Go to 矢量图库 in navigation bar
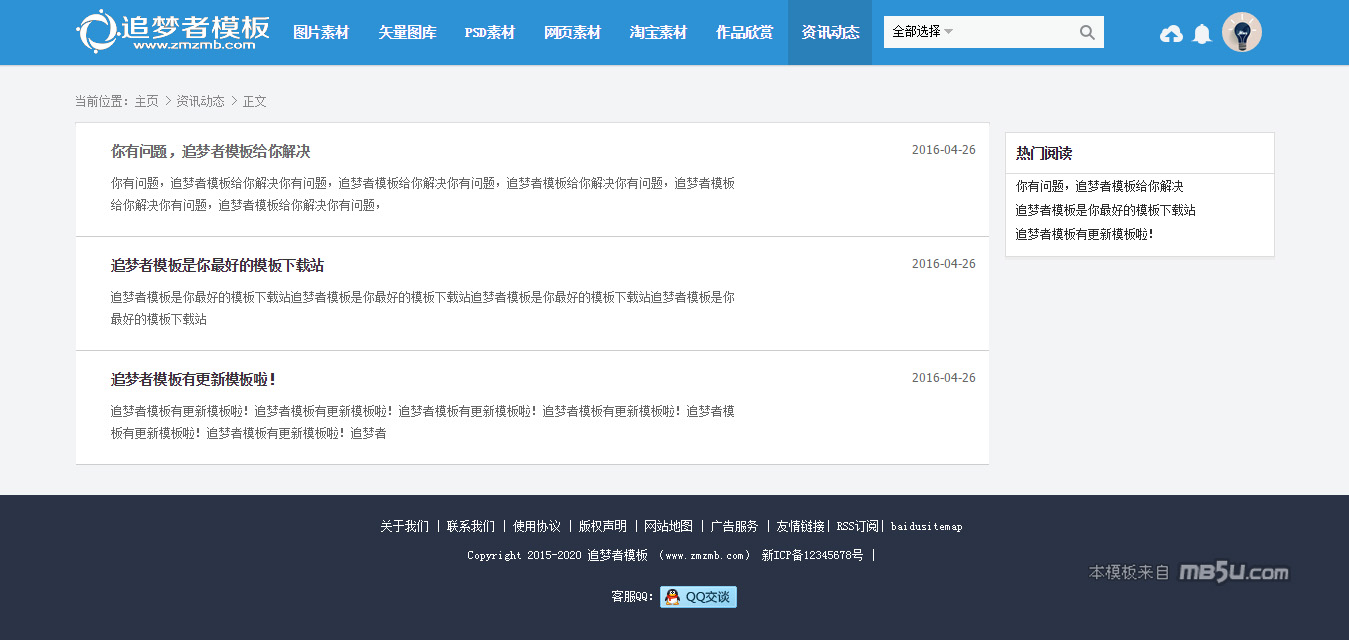Viewport: 1349px width, 640px height. [407, 32]
